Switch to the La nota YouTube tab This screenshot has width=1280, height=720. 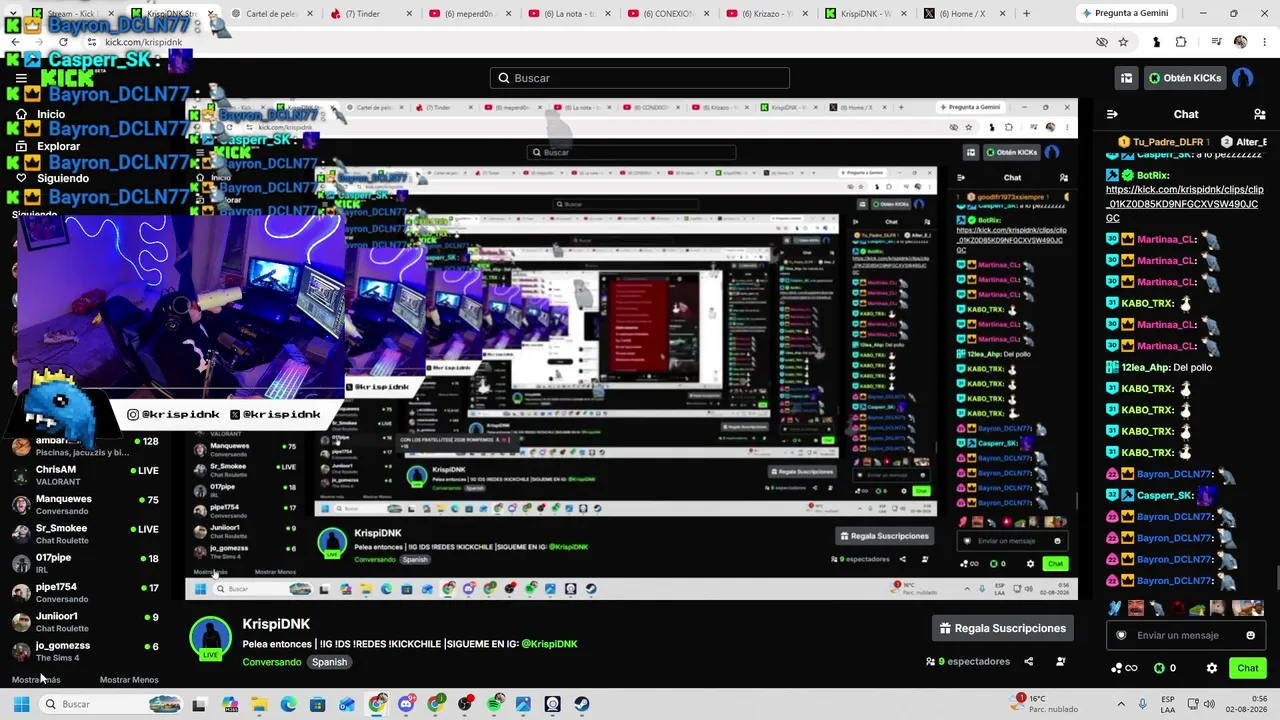click(569, 14)
